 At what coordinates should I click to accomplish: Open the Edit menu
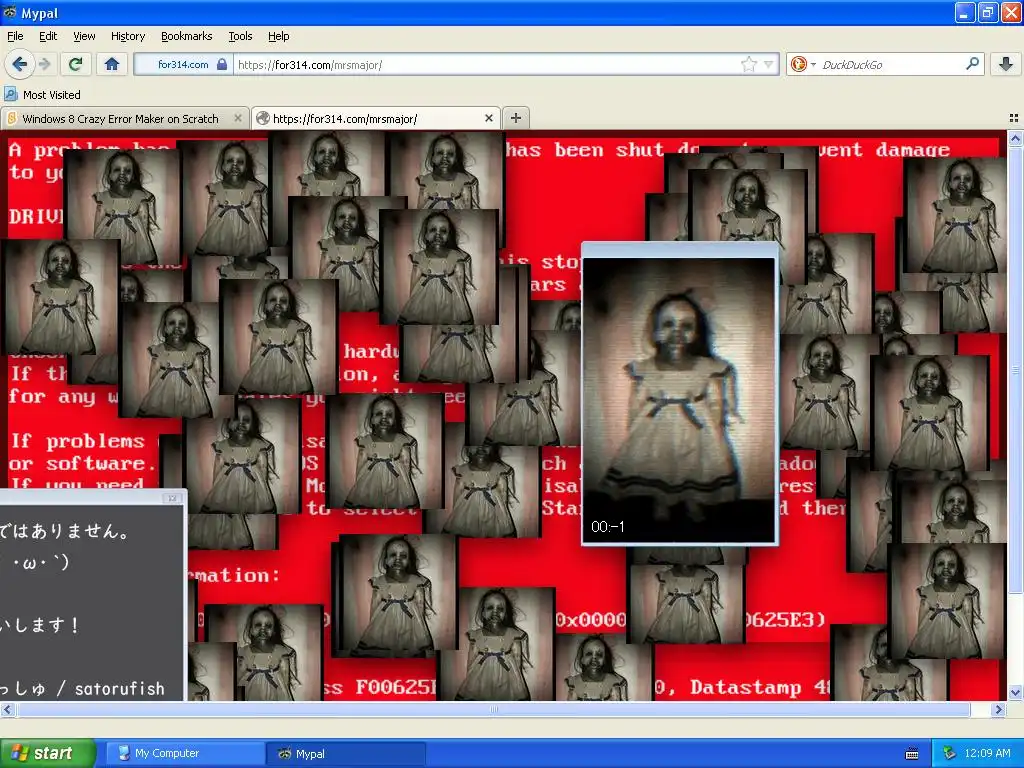48,36
